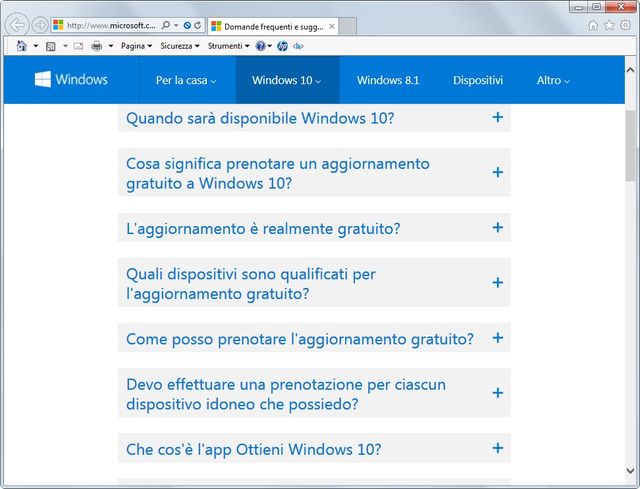Click the Home icon at top right
Image resolution: width=640 pixels, height=489 pixels.
pyautogui.click(x=593, y=26)
